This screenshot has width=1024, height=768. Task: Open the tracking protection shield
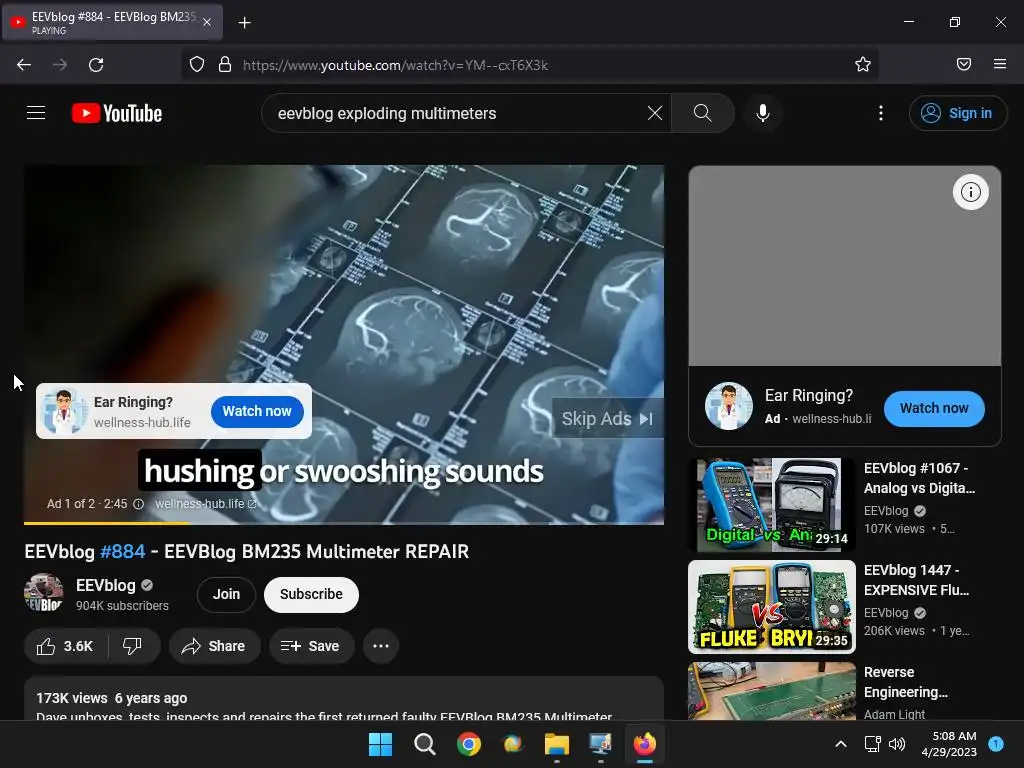coord(197,65)
